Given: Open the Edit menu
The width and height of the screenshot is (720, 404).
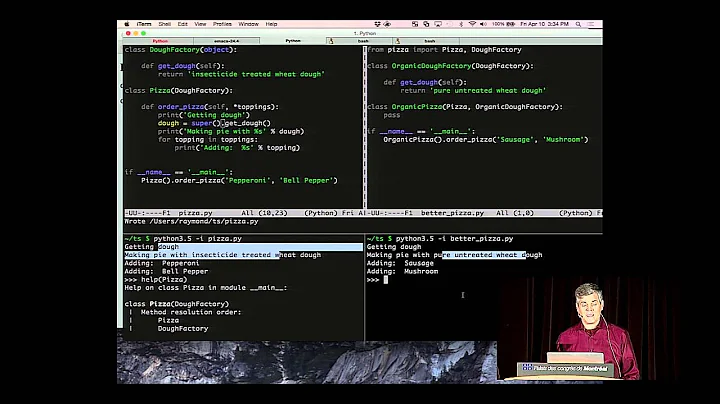Looking at the screenshot, I should point(182,24).
